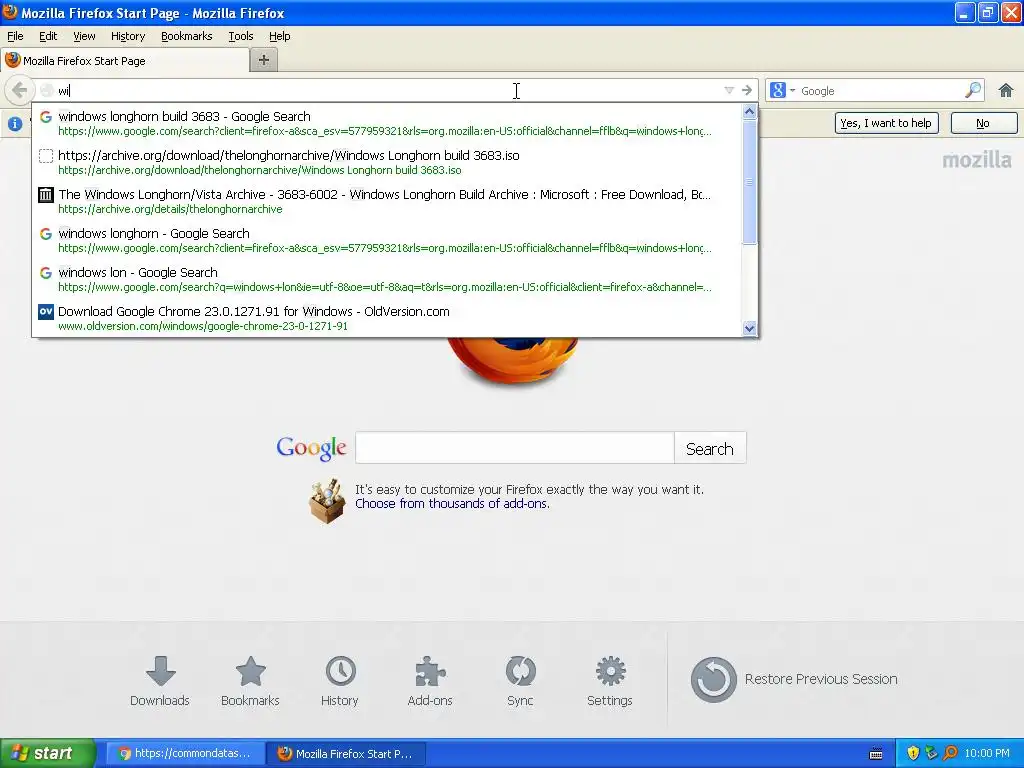
Task: Click the scroll up arrow of the suggestions list
Action: point(750,112)
